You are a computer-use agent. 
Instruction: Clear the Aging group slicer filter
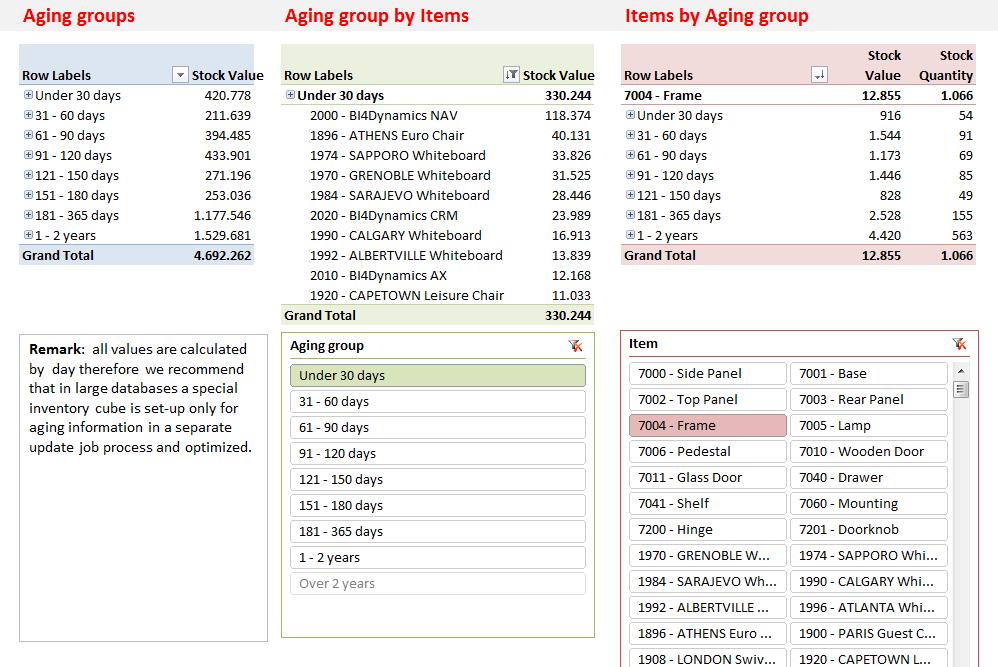pyautogui.click(x=575, y=345)
